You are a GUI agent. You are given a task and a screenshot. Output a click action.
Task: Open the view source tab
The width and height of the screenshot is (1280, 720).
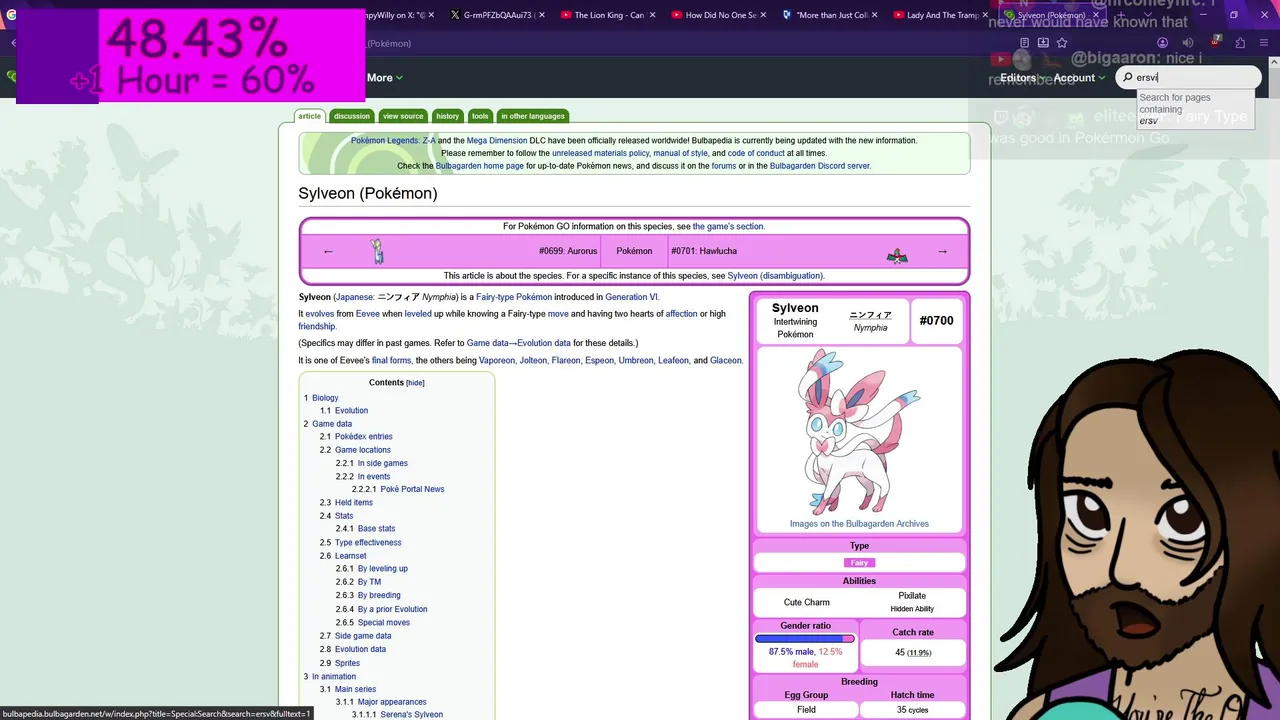pyautogui.click(x=403, y=116)
